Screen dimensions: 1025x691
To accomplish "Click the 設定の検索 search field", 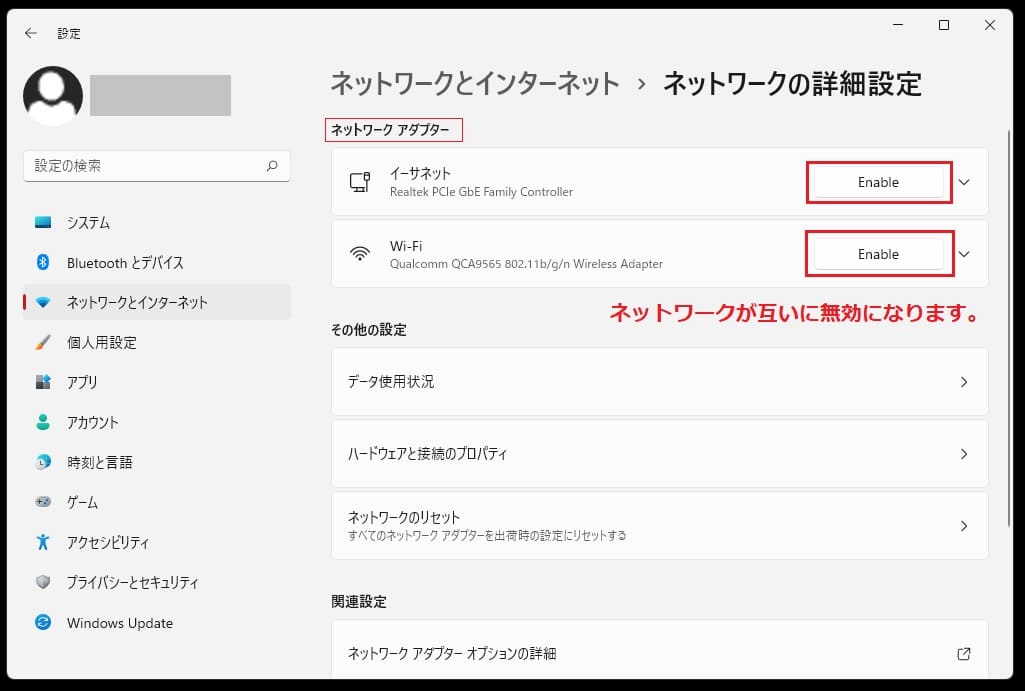I will (157, 166).
